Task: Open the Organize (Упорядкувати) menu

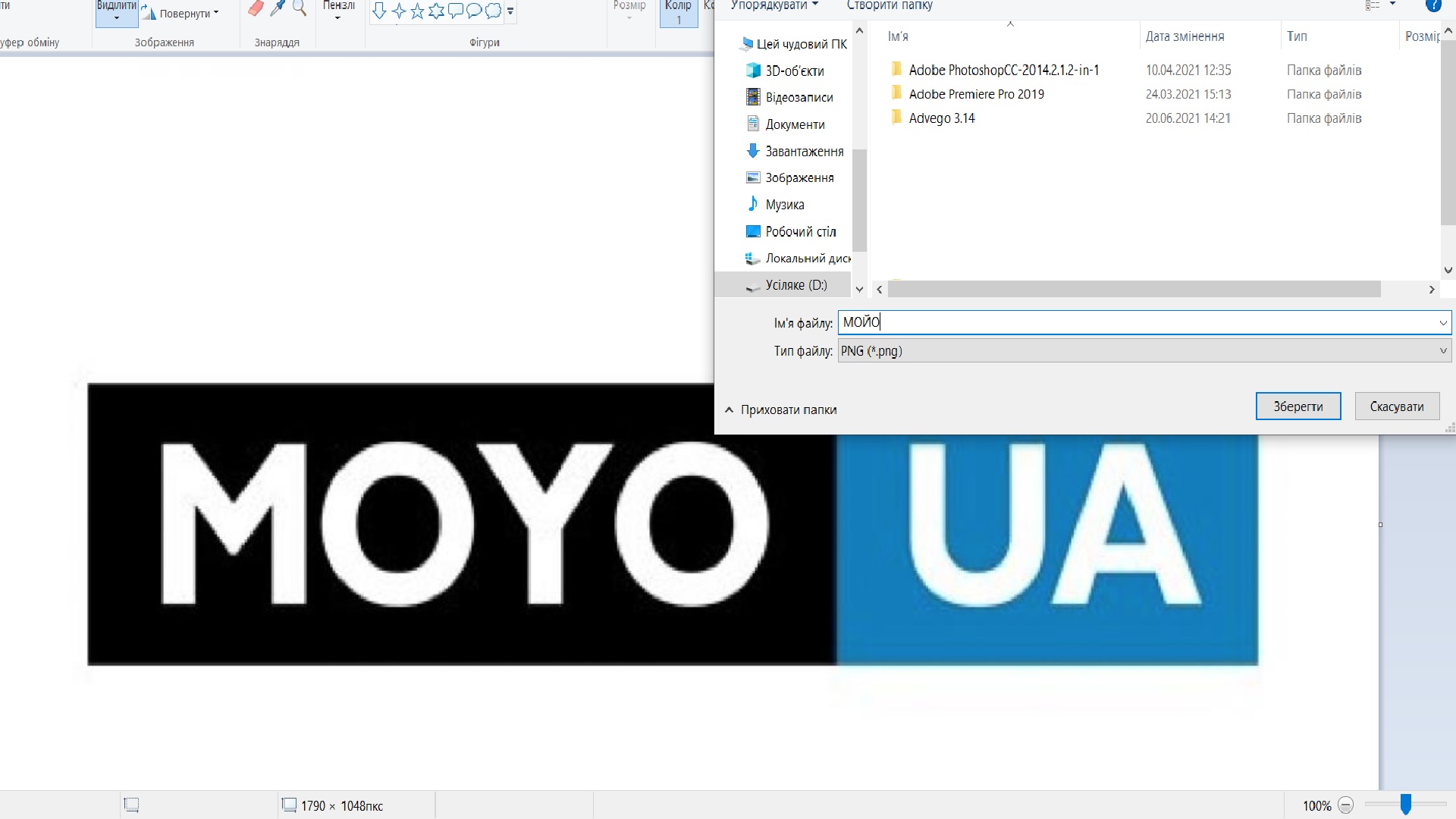Action: [x=775, y=5]
